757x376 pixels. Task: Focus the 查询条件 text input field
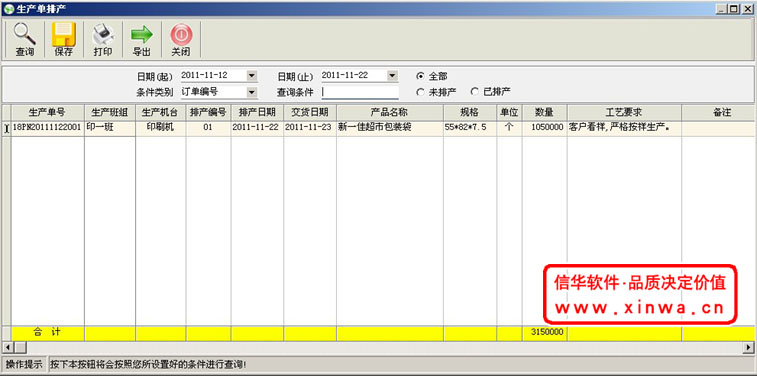(360, 92)
